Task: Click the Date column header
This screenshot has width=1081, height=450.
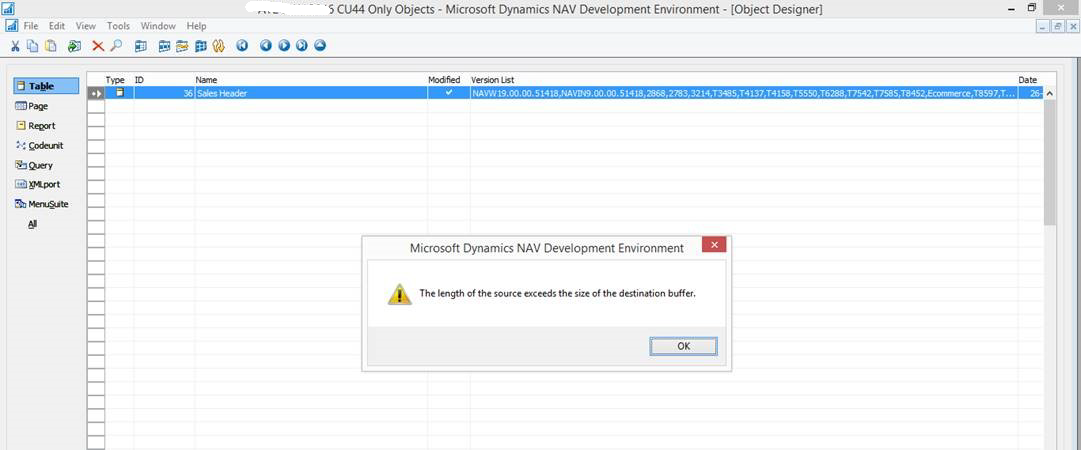Action: [x=1027, y=80]
